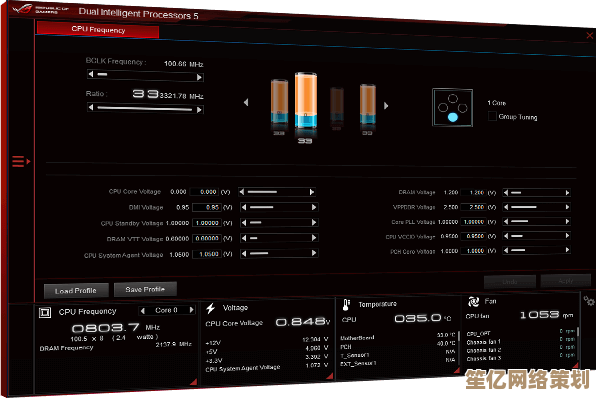Select the highlighted blue core circle
Screen dimensions: 596x398
pos(452,117)
